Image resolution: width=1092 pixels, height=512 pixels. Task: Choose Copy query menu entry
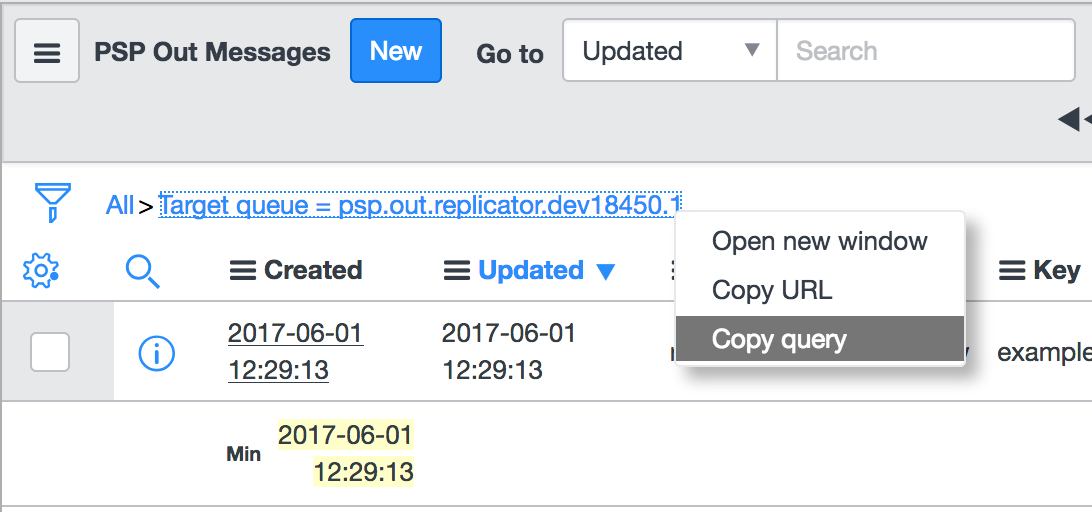click(x=820, y=339)
